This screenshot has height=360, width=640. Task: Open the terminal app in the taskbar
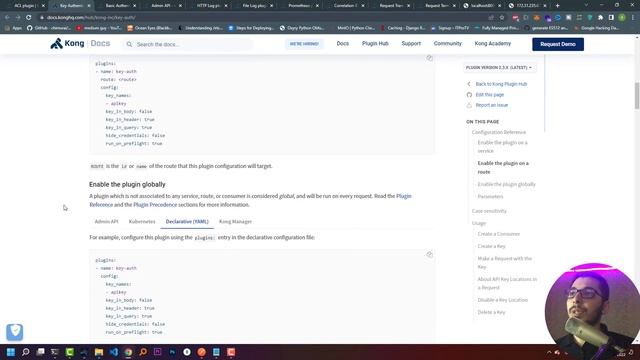tap(55, 352)
